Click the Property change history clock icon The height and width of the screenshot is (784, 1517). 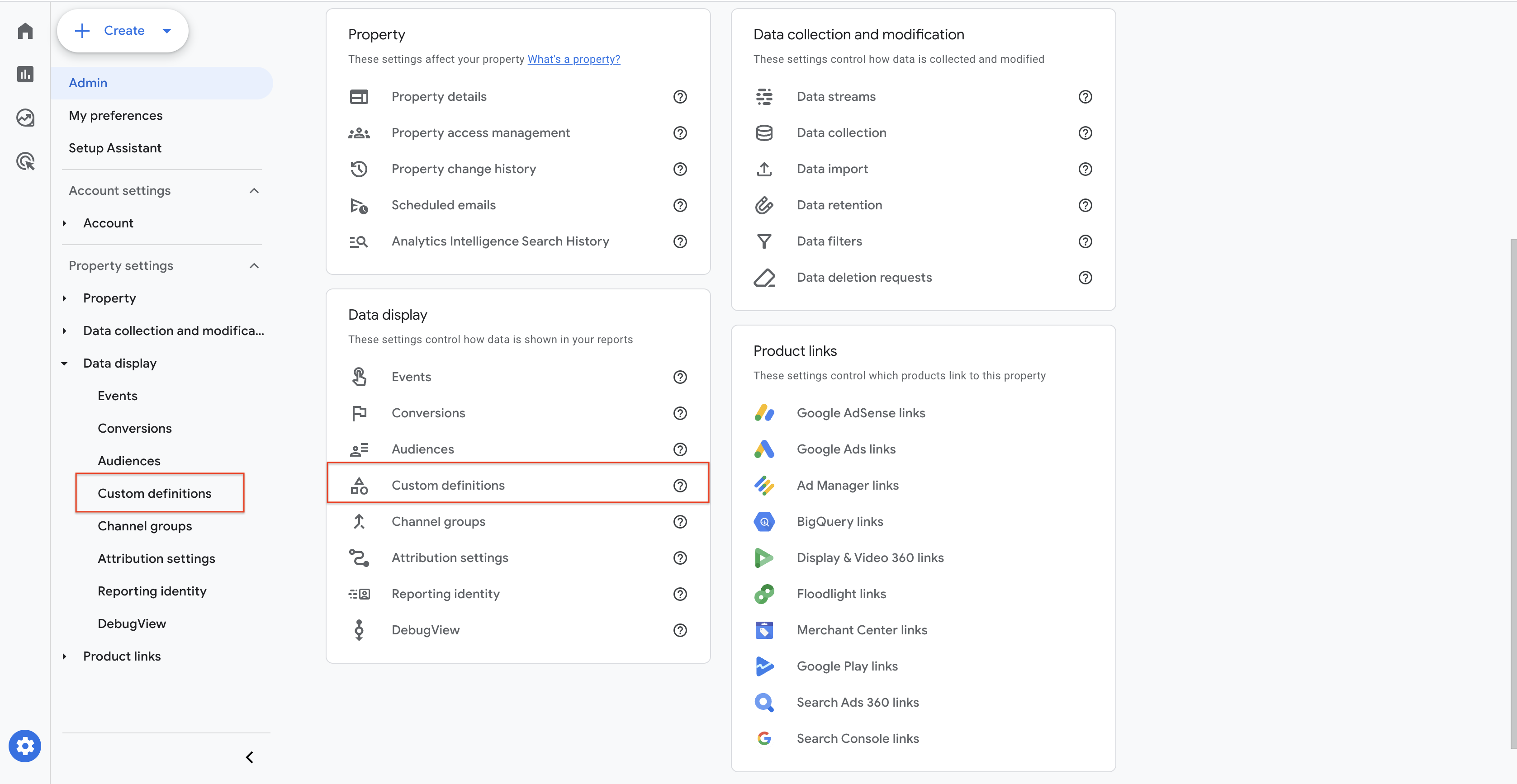359,169
